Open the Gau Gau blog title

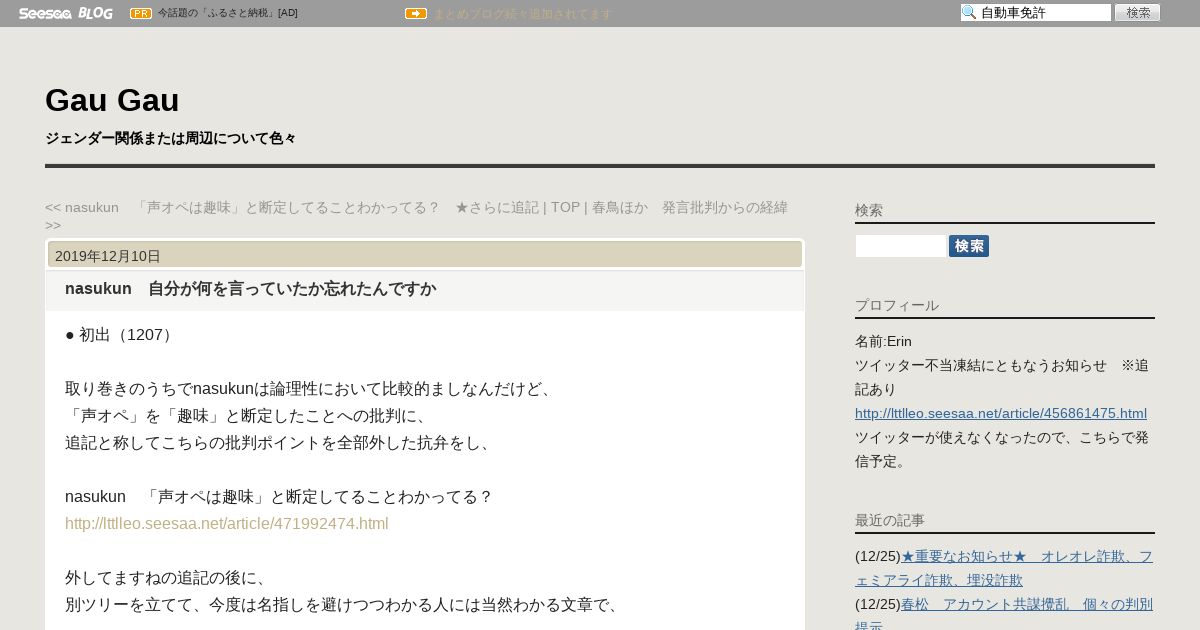click(x=112, y=100)
